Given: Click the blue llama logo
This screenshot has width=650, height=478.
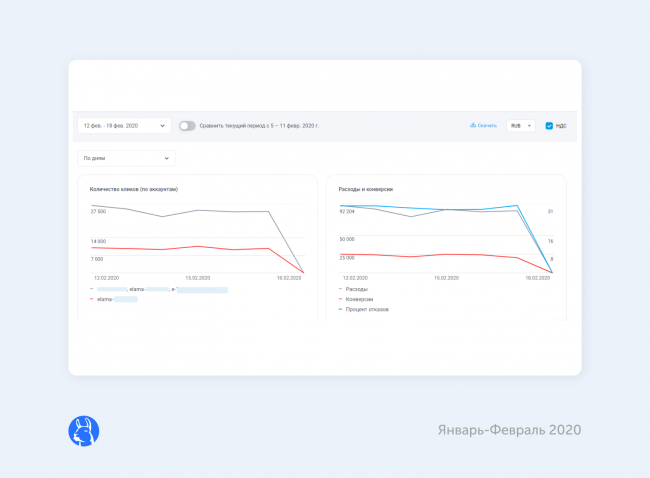Looking at the screenshot, I should pos(83,431).
